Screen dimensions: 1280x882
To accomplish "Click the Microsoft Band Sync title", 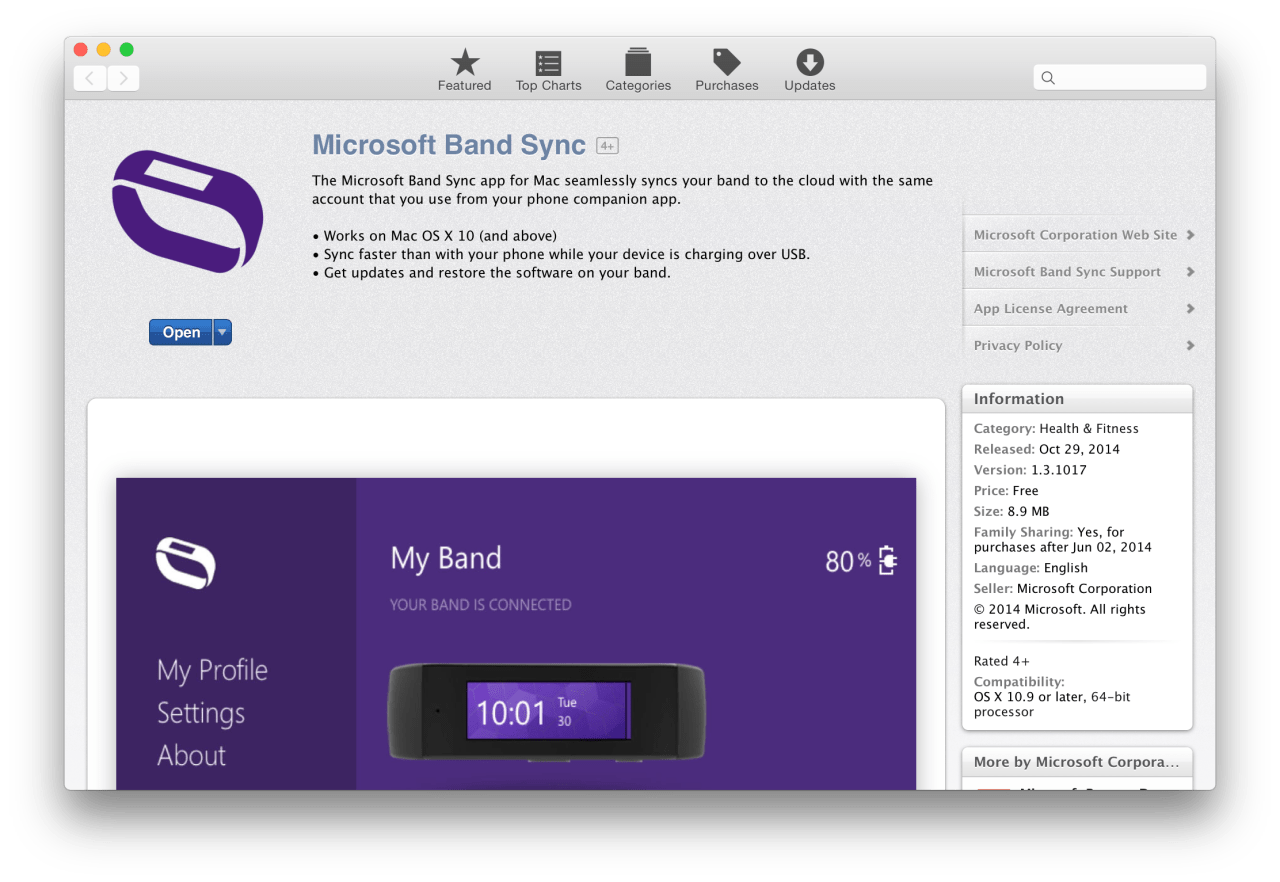I will tap(449, 145).
